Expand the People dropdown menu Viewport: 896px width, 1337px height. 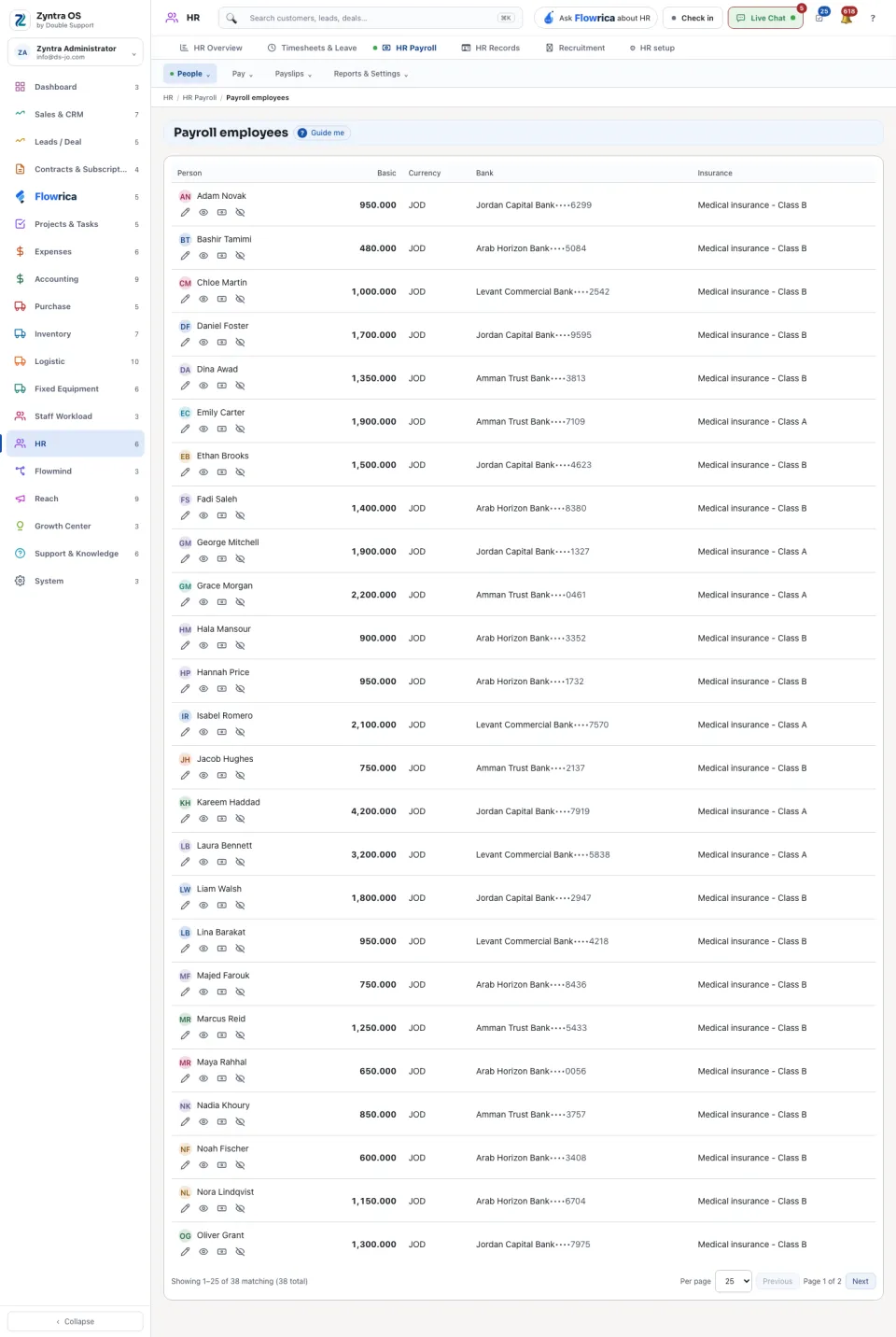tap(189, 74)
